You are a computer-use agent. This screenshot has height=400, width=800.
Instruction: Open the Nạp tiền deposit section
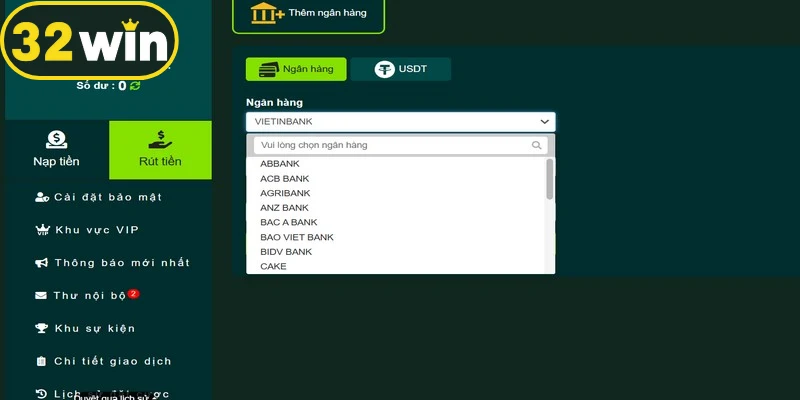[x=56, y=149]
